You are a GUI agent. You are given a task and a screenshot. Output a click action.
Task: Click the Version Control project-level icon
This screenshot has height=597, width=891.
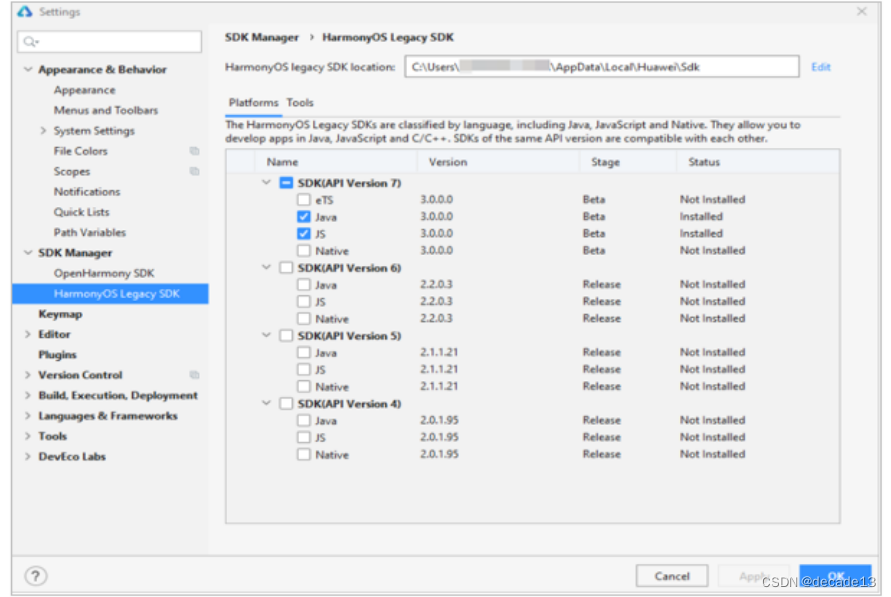pos(194,375)
